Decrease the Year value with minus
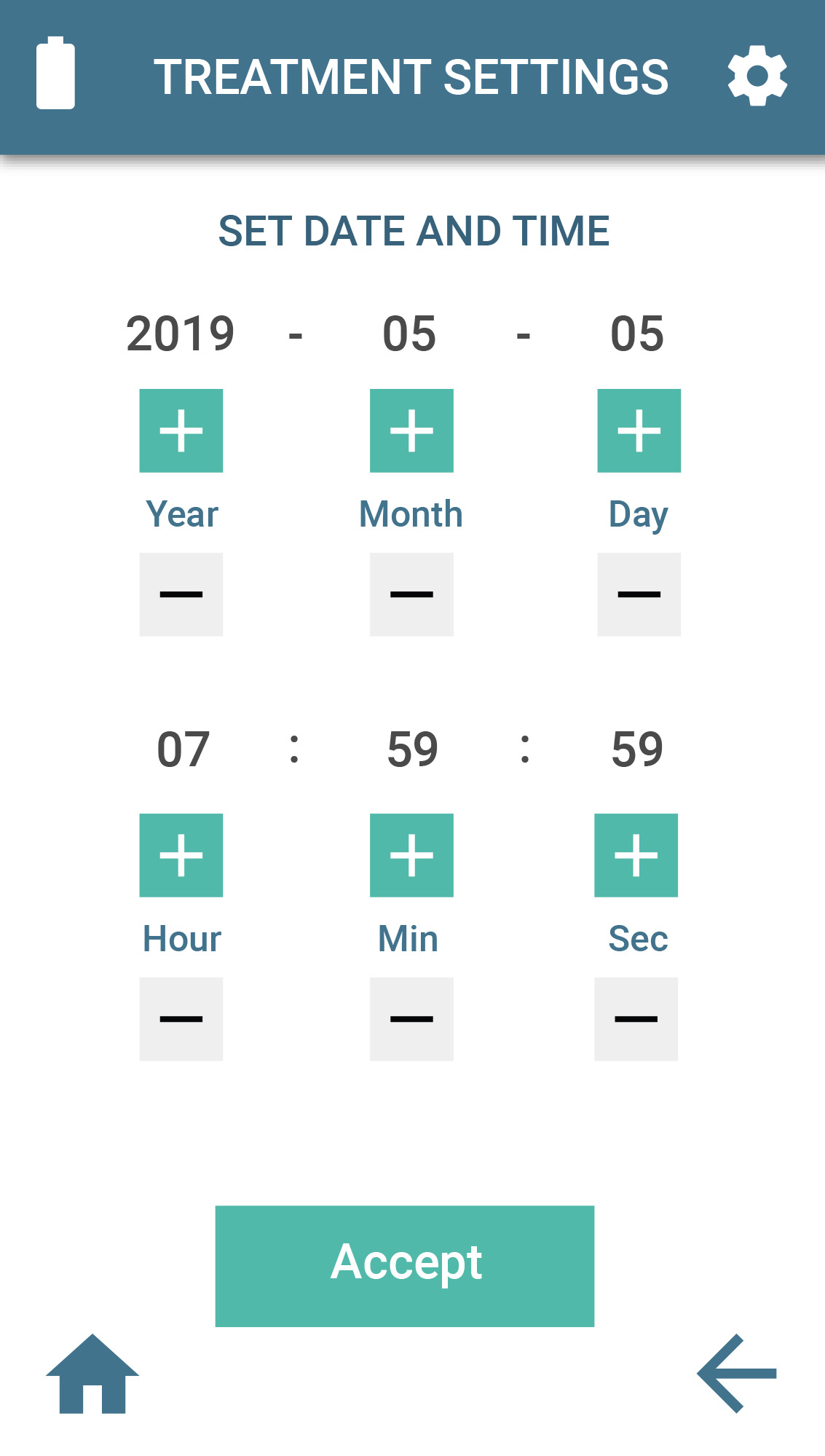825x1456 pixels. [181, 594]
